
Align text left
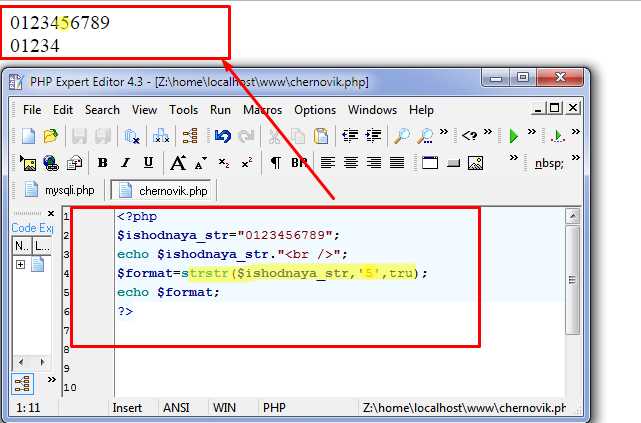click(327, 163)
